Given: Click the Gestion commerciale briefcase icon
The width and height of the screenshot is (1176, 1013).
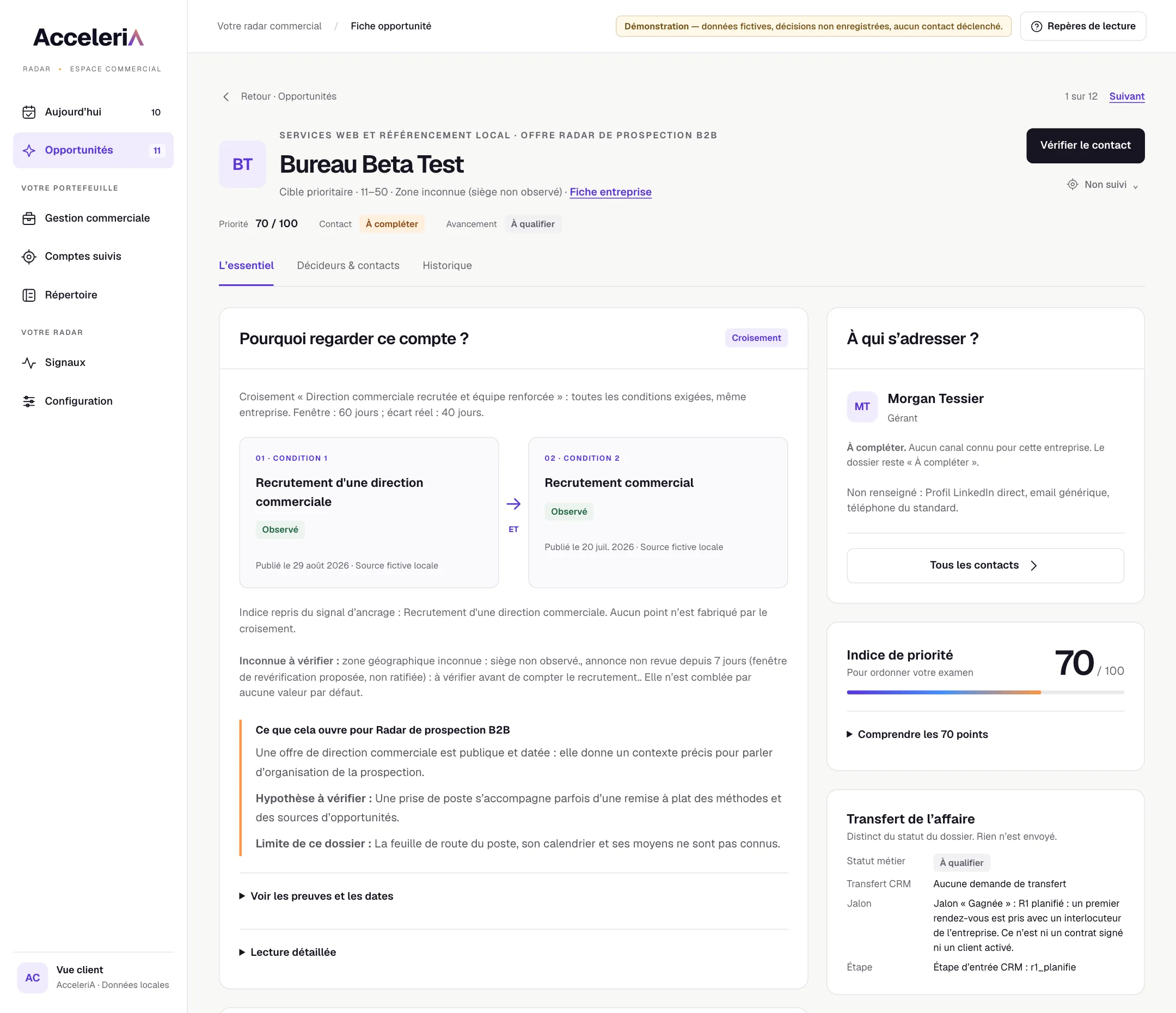Looking at the screenshot, I should 29,218.
